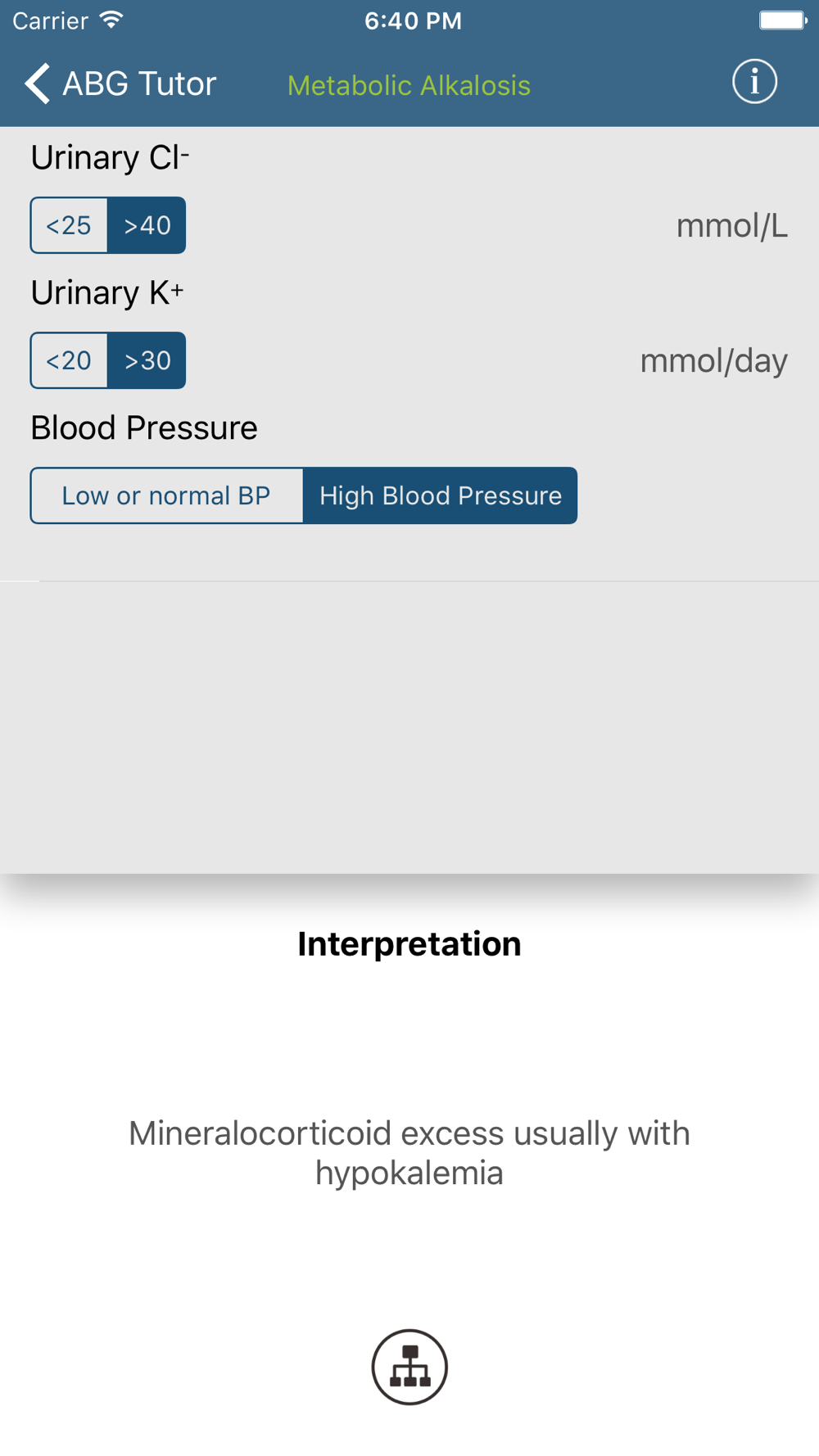
Task: Open the info circle icon
Action: point(754,82)
